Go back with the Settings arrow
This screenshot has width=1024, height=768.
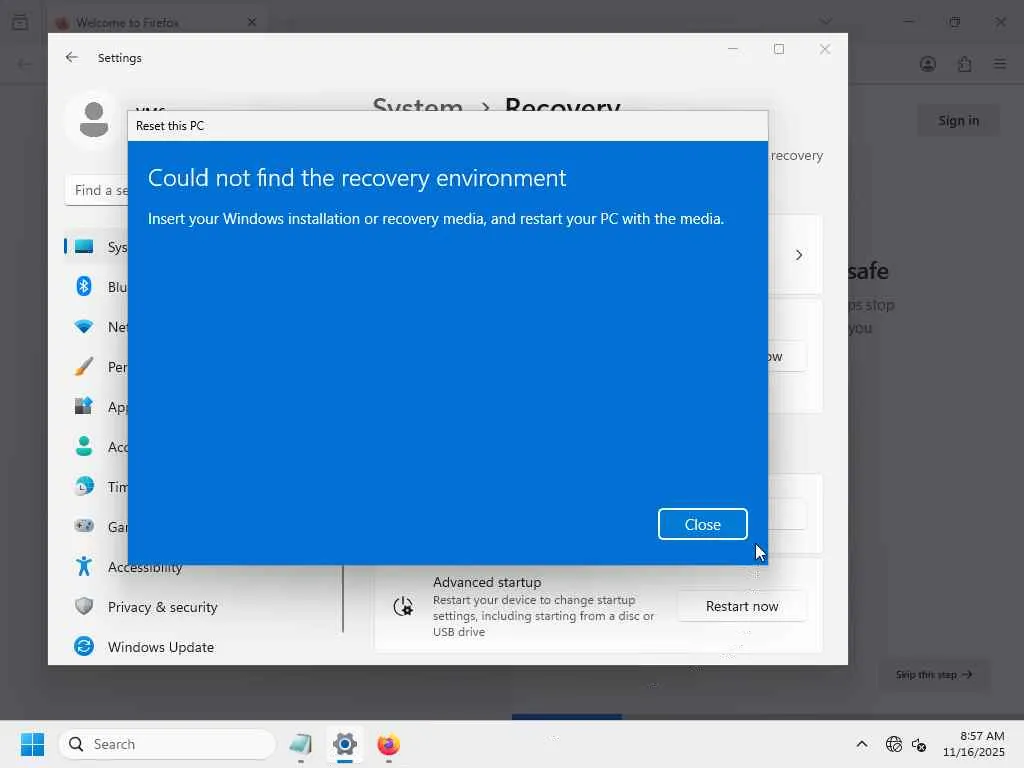72,57
